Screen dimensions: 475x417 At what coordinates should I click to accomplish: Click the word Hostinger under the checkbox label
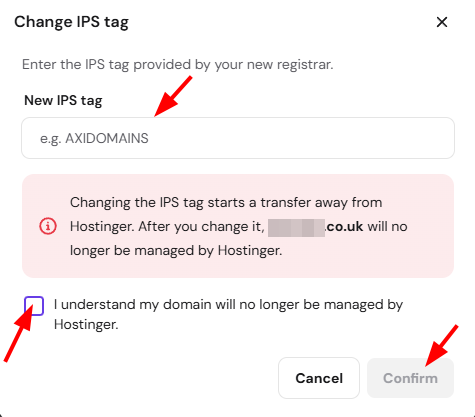(x=86, y=324)
